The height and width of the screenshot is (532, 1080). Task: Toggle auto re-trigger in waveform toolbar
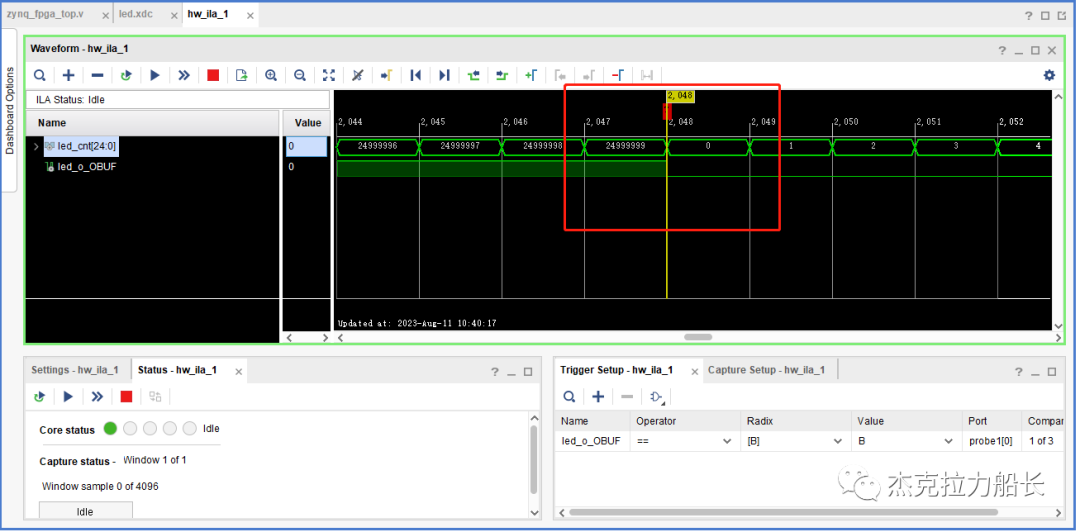[126, 75]
